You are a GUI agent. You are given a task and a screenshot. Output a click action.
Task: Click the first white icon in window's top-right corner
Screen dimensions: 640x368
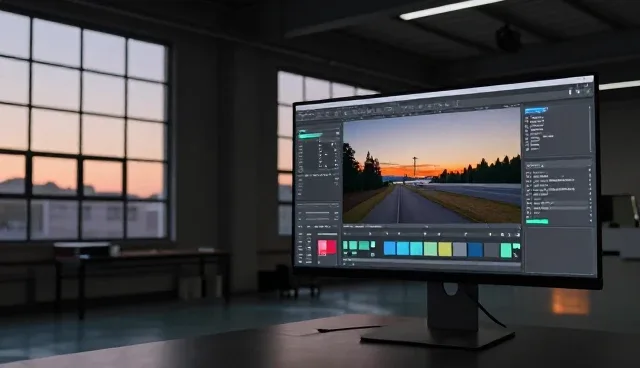click(x=570, y=92)
